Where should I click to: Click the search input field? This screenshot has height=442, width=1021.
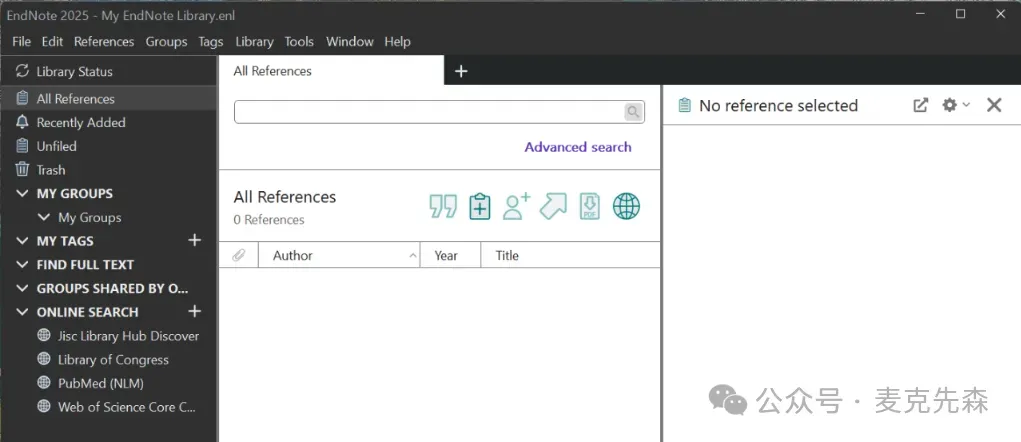coord(430,112)
